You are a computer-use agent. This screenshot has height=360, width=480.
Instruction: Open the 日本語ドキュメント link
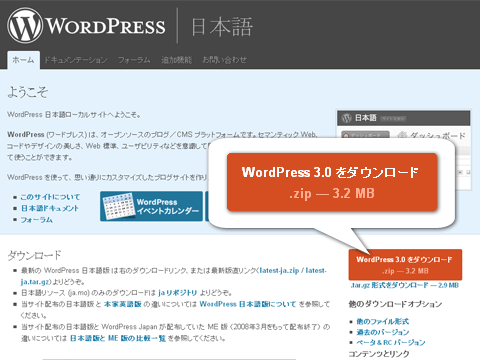tap(50, 208)
